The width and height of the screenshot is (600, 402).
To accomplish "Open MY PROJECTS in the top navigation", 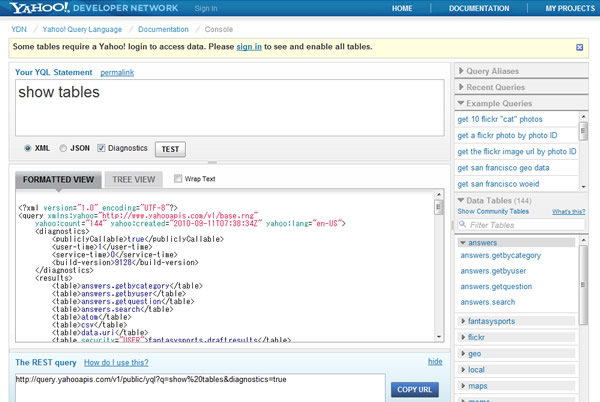I will 570,8.
